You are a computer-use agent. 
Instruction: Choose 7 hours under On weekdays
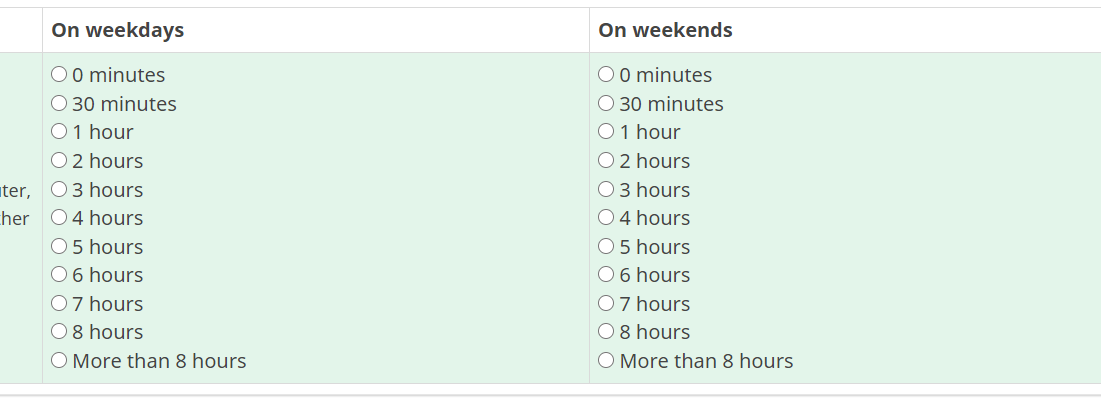tap(59, 303)
